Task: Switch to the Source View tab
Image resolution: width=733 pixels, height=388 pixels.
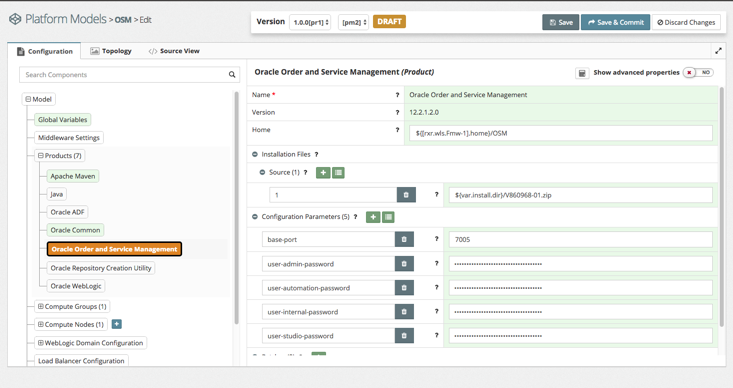Action: 174,51
